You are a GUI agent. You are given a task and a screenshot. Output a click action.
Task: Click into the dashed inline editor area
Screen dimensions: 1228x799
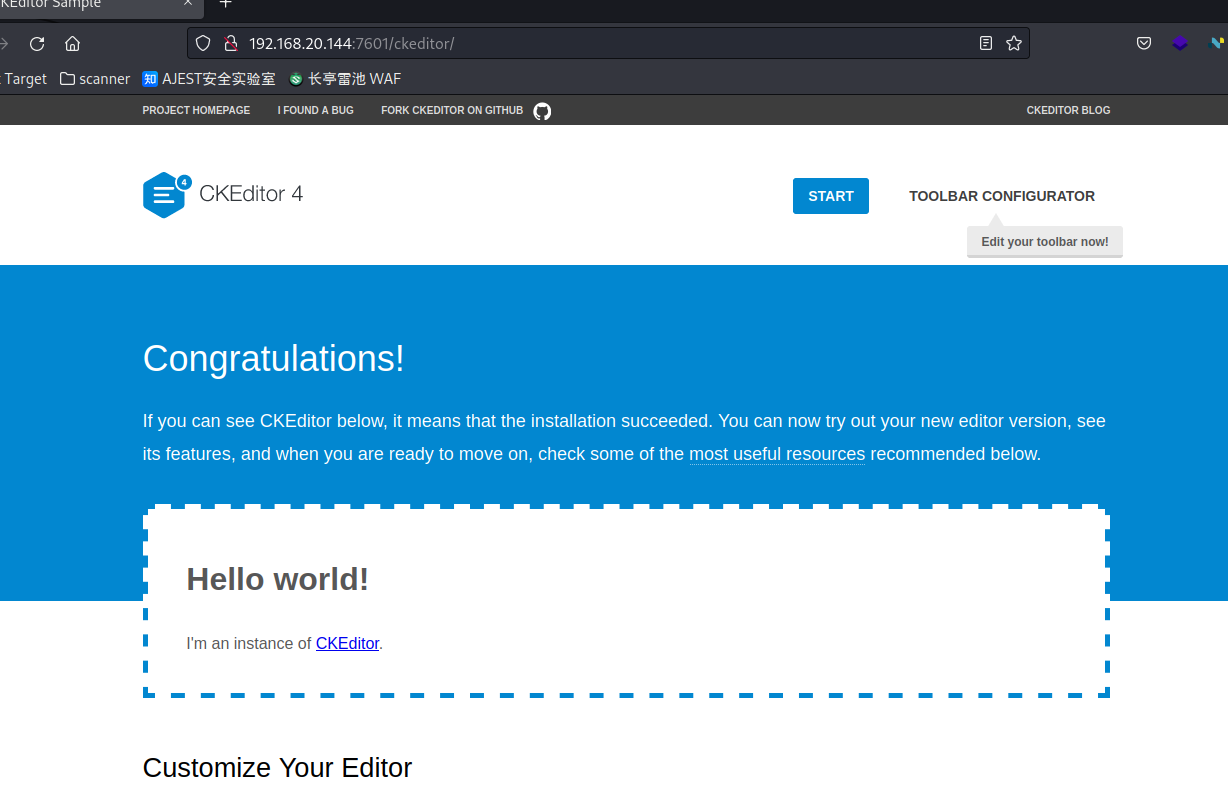click(x=626, y=601)
